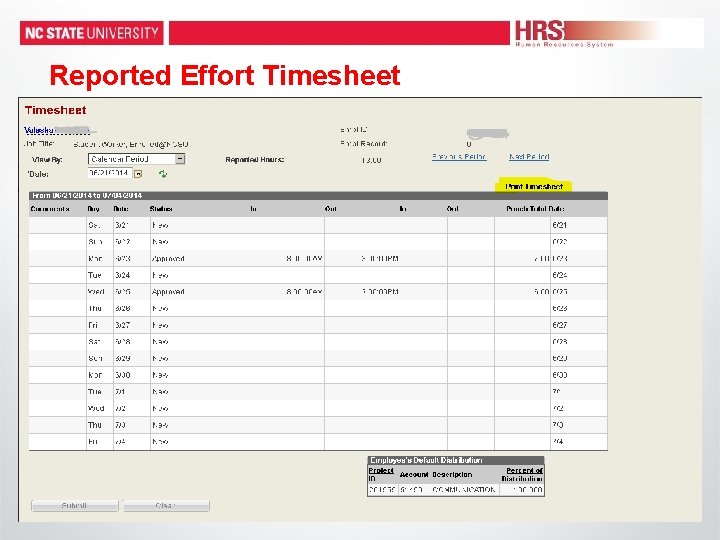The width and height of the screenshot is (720, 540).
Task: Sort by Percent of Distribution header
Action: (523, 474)
